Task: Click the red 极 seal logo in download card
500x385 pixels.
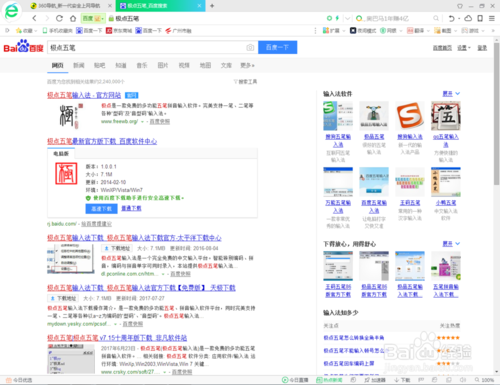Action: pyautogui.click(x=66, y=173)
